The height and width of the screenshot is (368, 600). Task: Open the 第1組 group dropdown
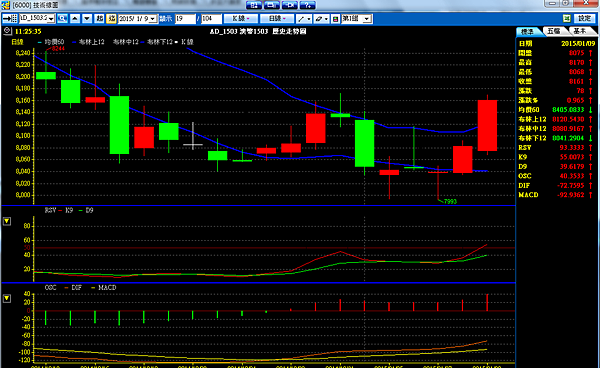click(x=367, y=19)
